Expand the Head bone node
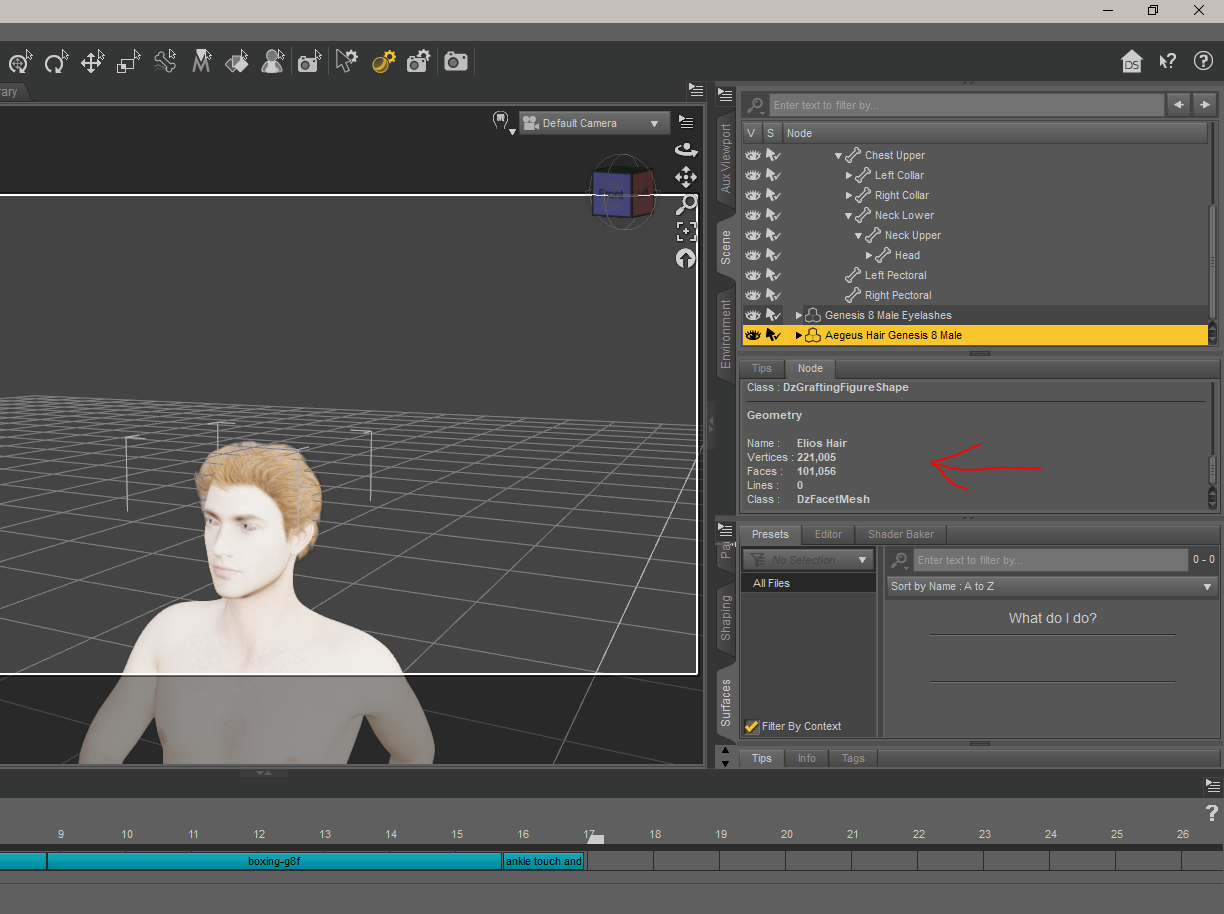This screenshot has height=914, width=1224. (869, 255)
